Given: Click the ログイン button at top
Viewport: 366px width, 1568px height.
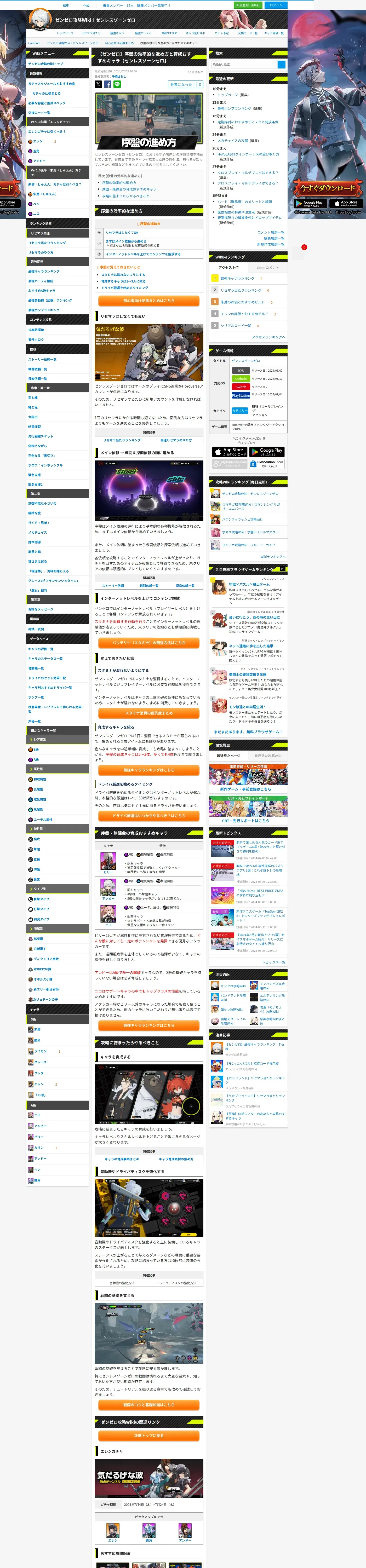Looking at the screenshot, I should click(276, 5).
